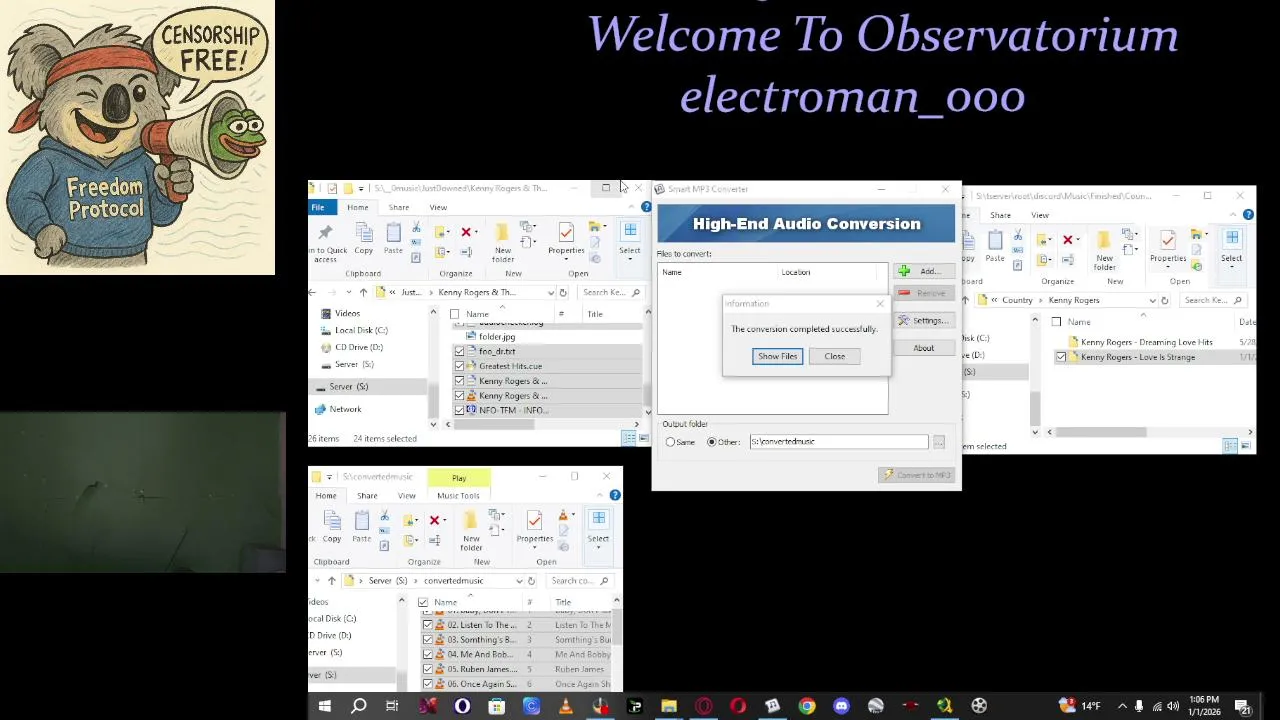Toggle select-all checkbox in Kenny Rogers & Th... window
The height and width of the screenshot is (720, 1280).
pyautogui.click(x=455, y=314)
